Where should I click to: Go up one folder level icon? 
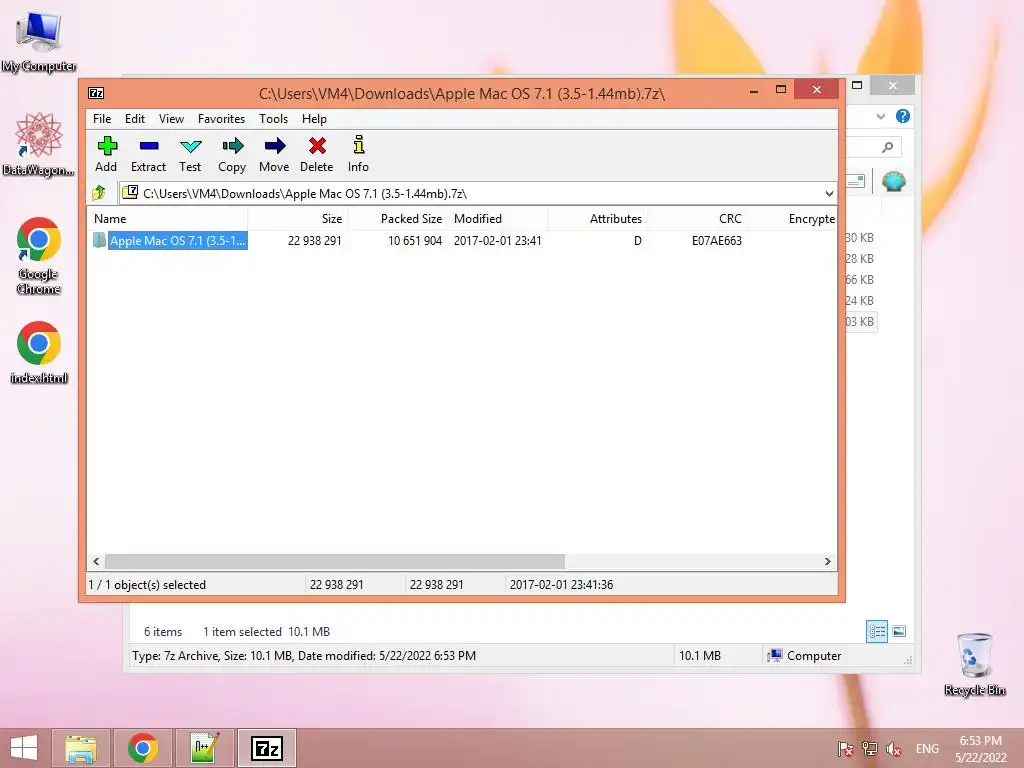click(x=99, y=193)
